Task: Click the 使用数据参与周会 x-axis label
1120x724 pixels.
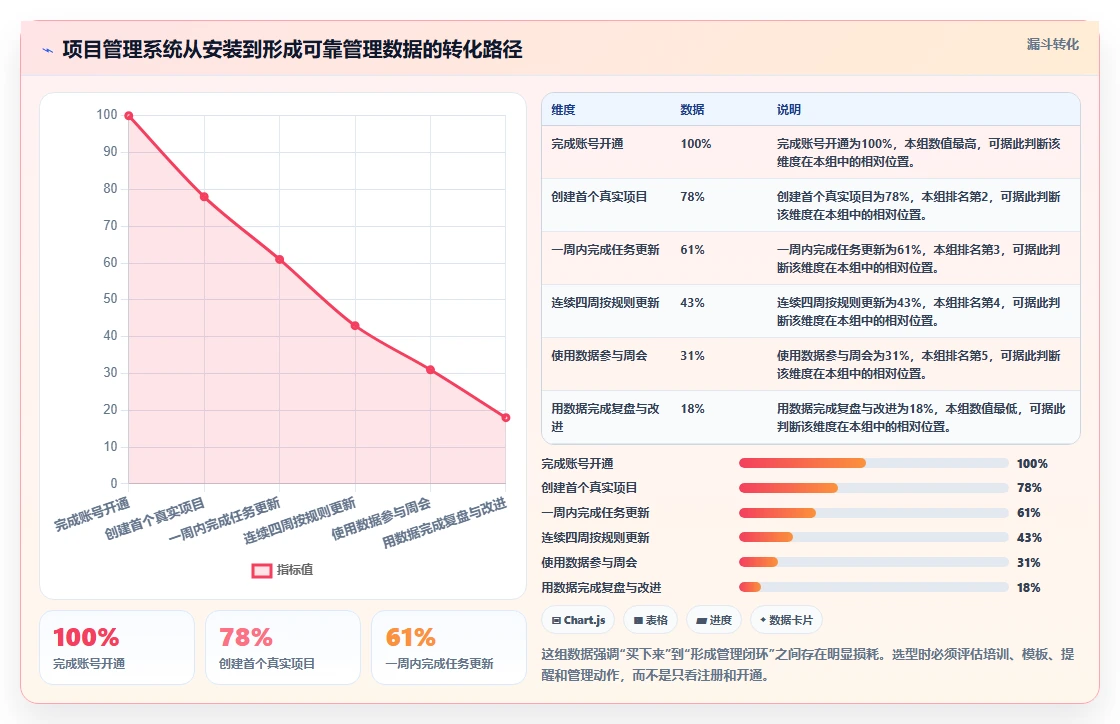Action: [x=381, y=518]
